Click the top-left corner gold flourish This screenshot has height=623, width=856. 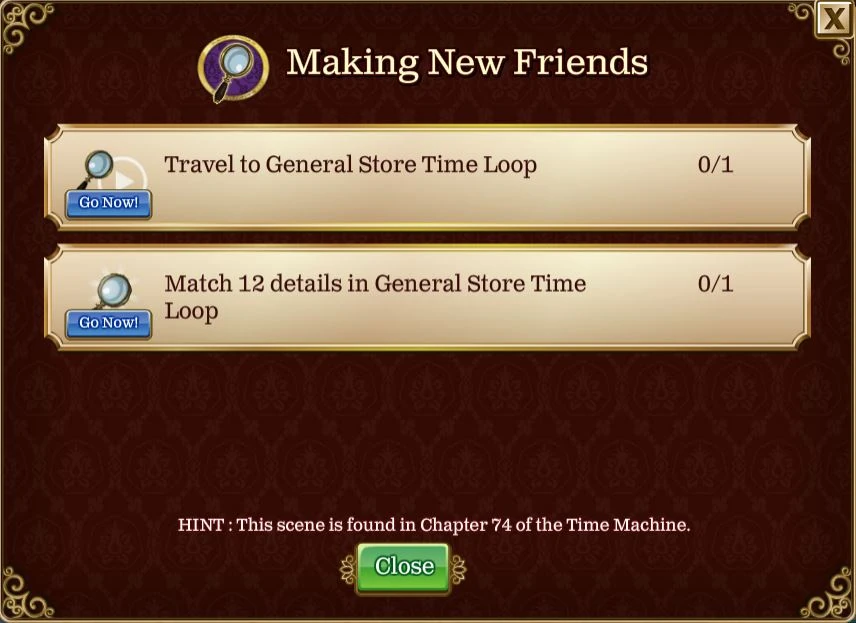(x=25, y=26)
